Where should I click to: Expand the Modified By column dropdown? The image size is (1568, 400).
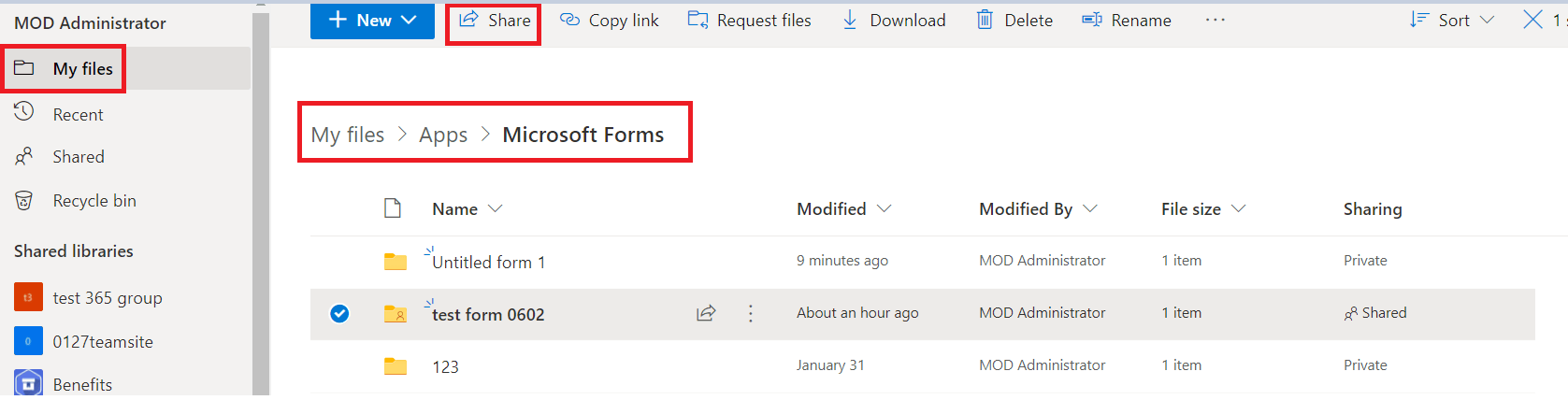tap(1090, 208)
